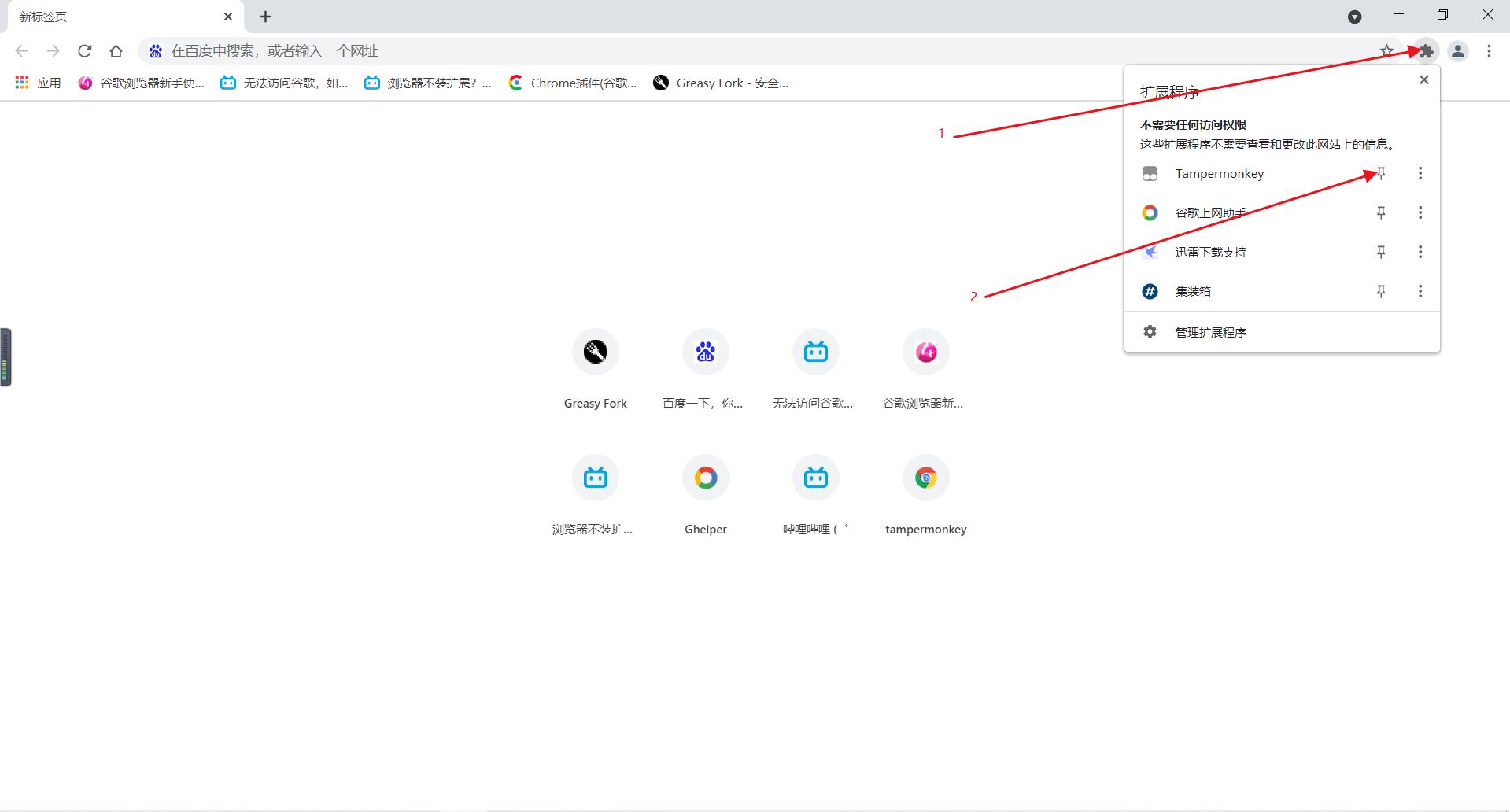The width and height of the screenshot is (1510, 812).
Task: Open more options for 迅雷下载支持
Action: click(x=1420, y=252)
